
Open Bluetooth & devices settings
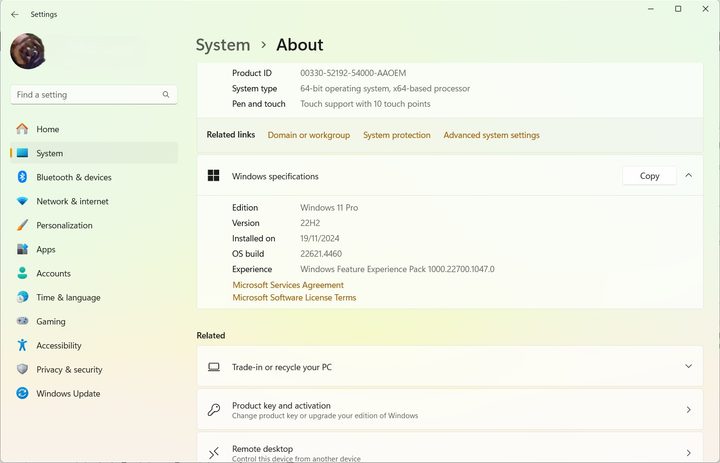[94, 177]
